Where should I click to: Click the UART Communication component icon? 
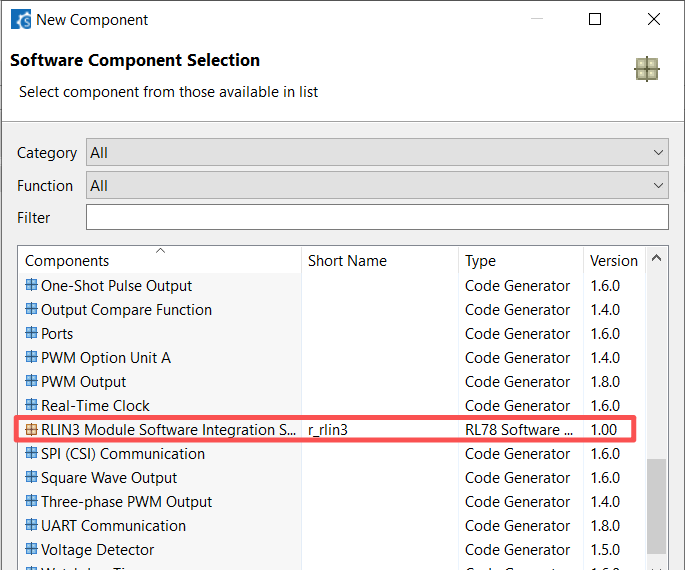[31, 526]
